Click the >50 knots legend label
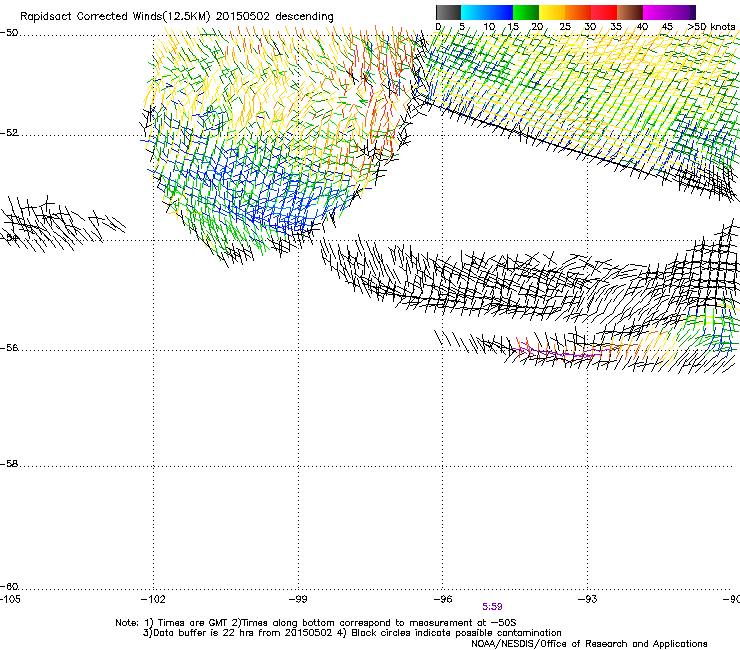Viewport: 740px width, 650px height. coord(712,27)
